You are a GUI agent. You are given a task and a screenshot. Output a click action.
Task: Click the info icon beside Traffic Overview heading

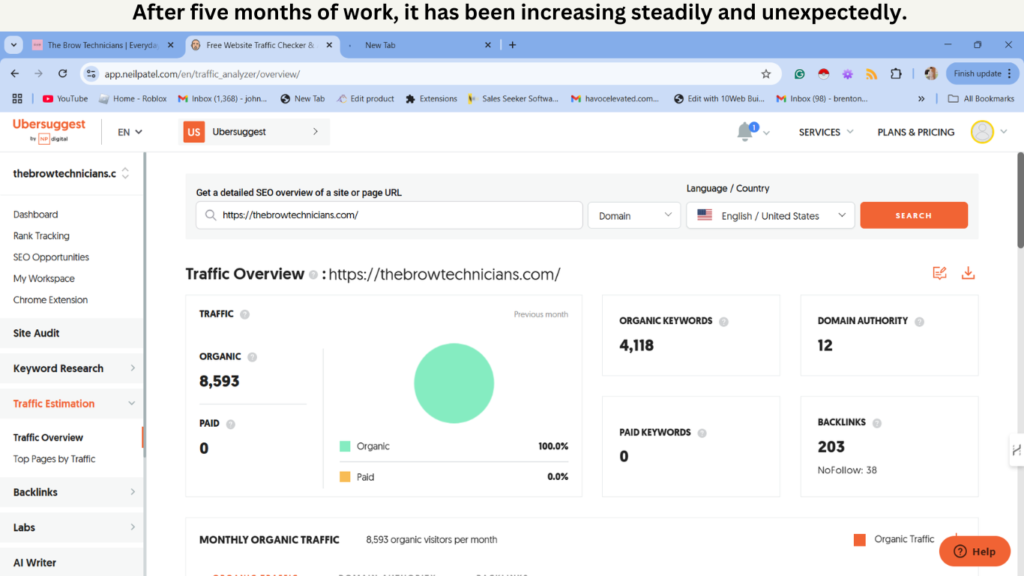[313, 275]
